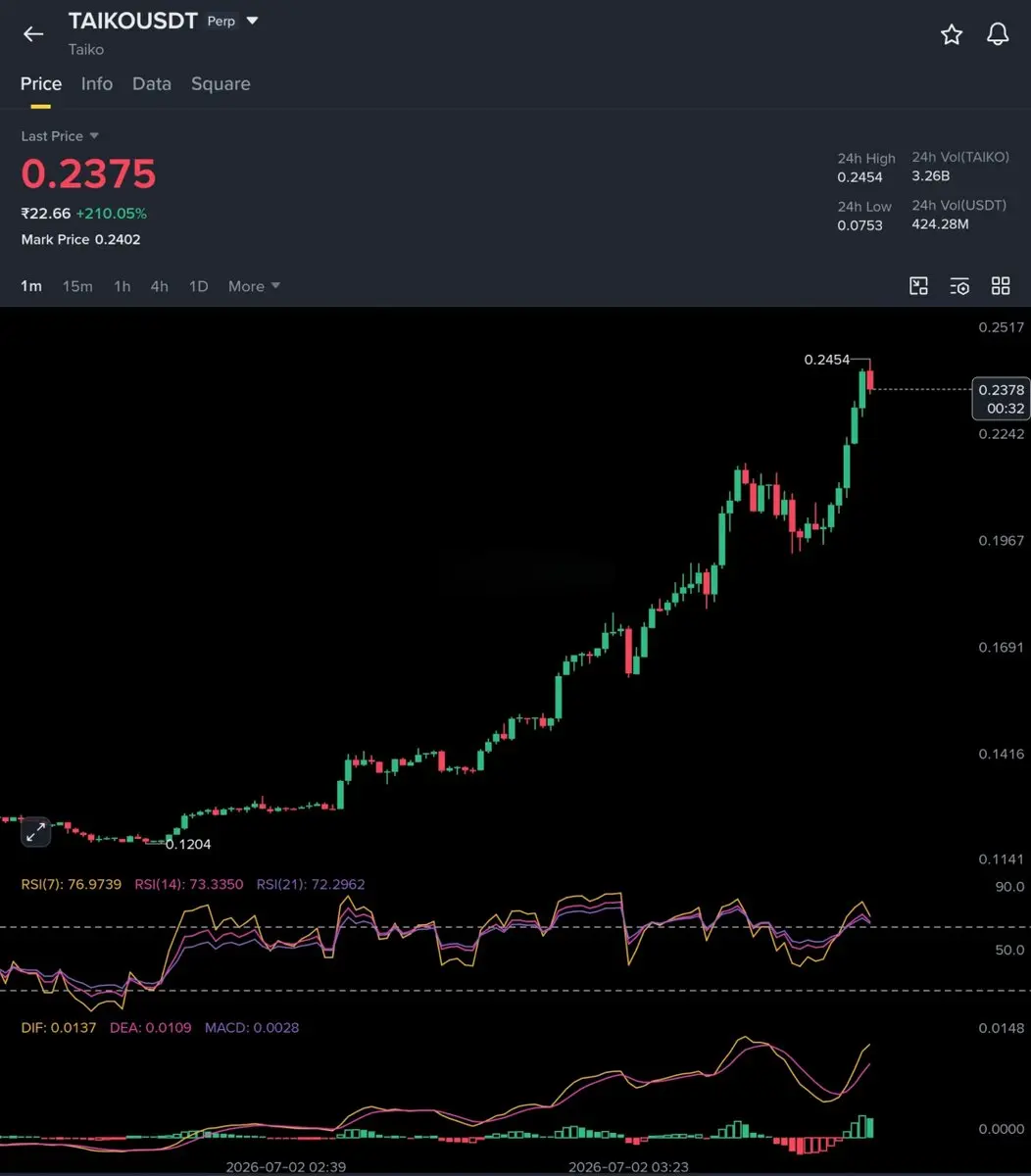
Task: Open the chart drawing tools icon
Action: pos(918,286)
